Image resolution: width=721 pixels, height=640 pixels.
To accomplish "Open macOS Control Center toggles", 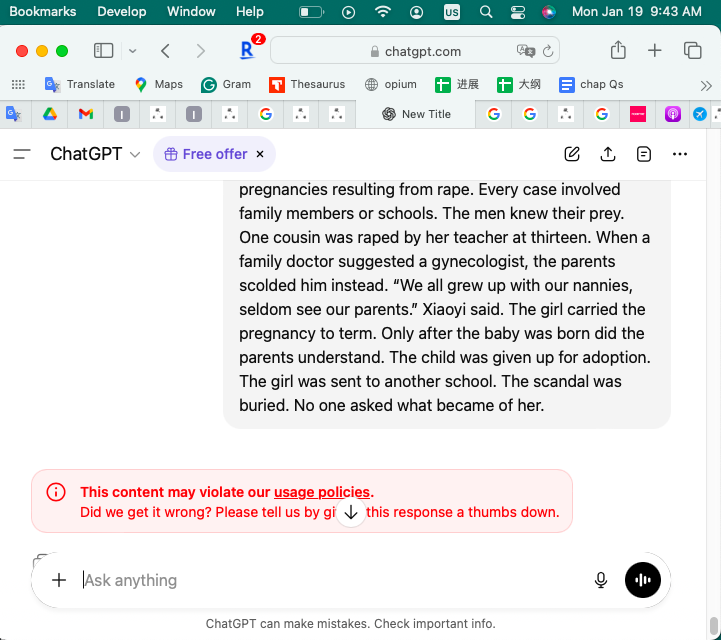I will pos(517,12).
